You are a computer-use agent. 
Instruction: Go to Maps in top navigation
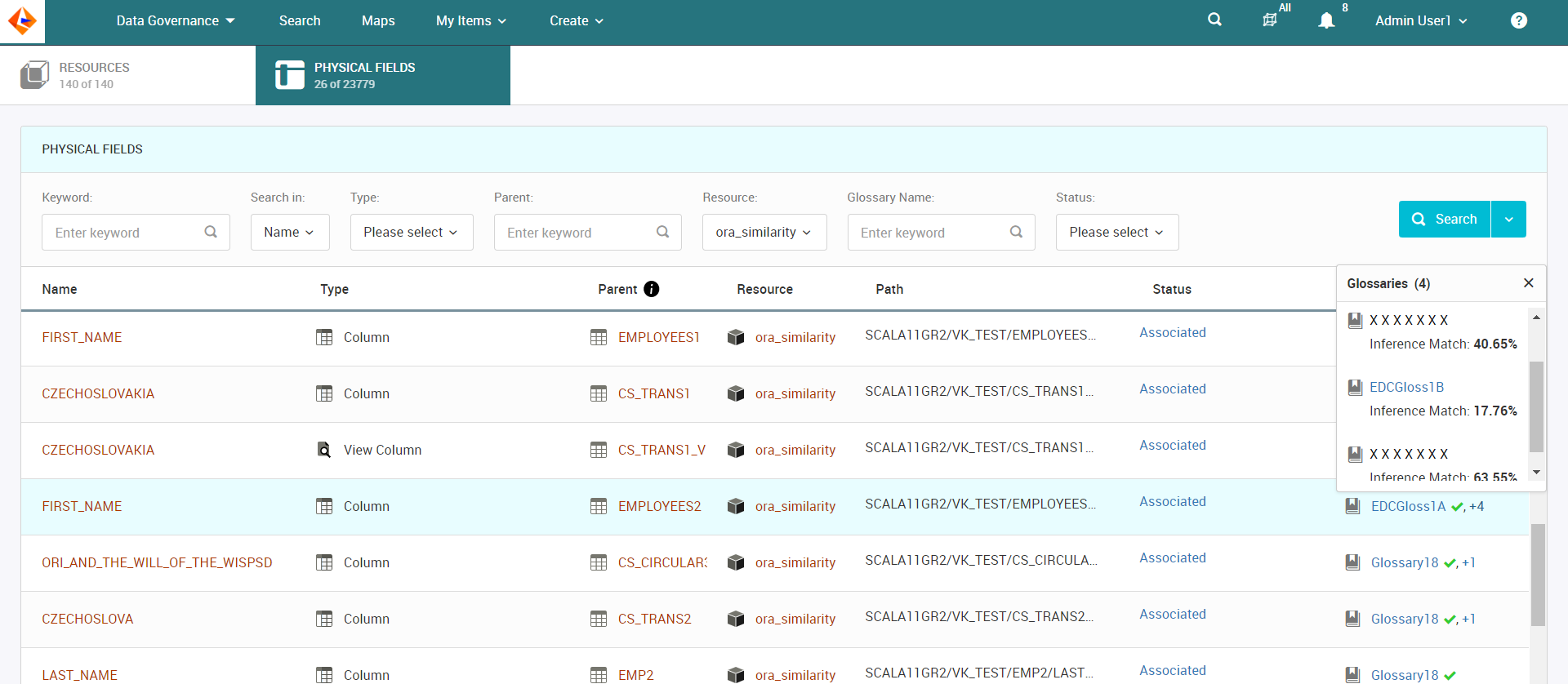[x=378, y=21]
